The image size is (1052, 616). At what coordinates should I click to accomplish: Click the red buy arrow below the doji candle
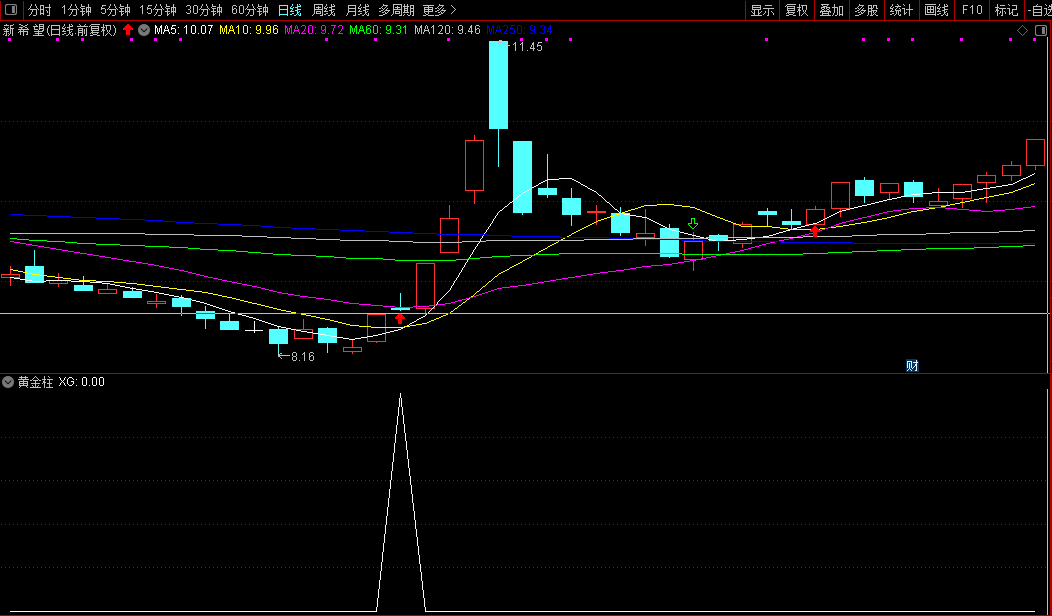click(x=401, y=318)
